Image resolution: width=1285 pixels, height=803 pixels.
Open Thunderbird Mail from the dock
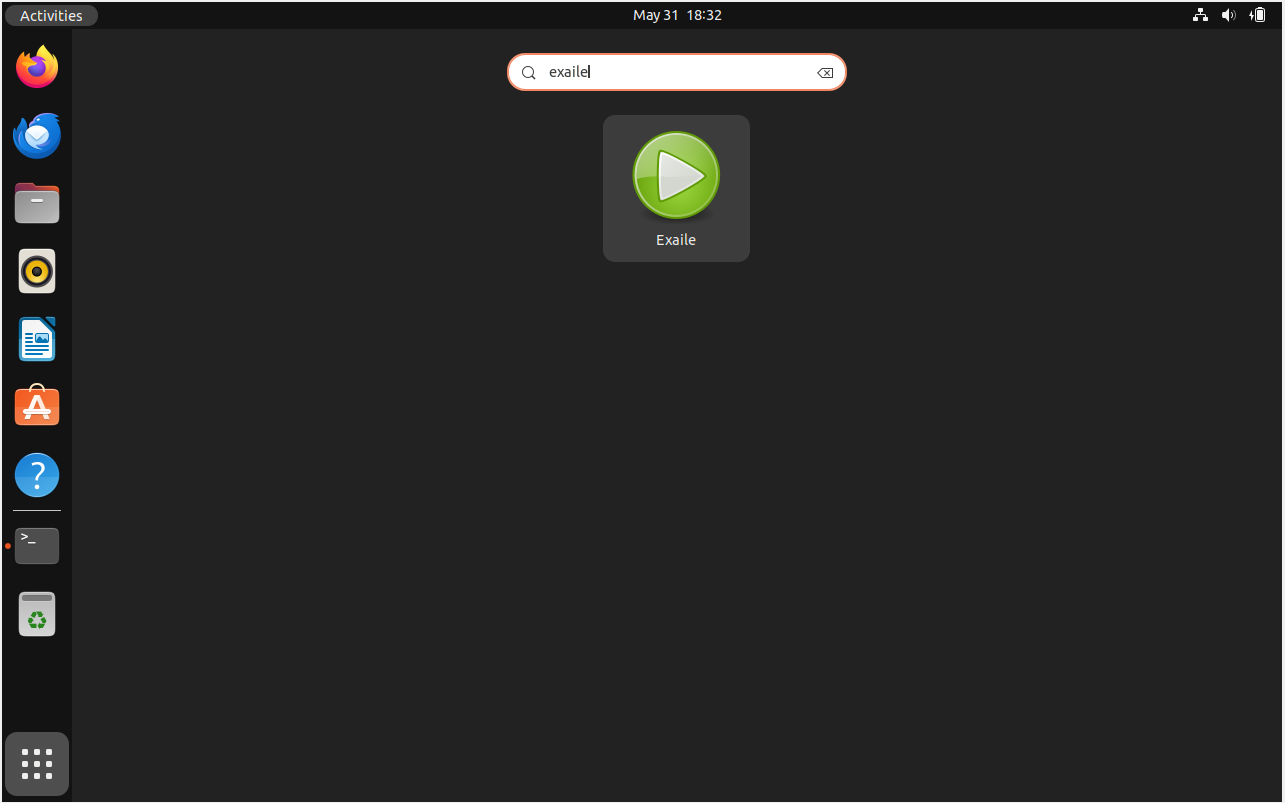[x=37, y=135]
